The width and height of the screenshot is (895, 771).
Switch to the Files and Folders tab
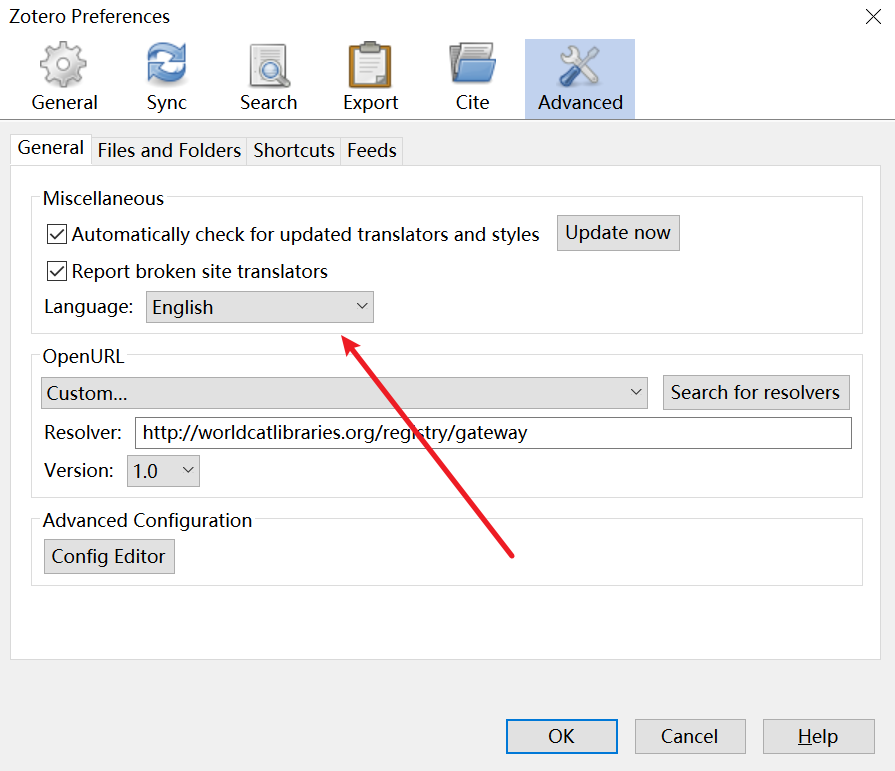pos(169,151)
